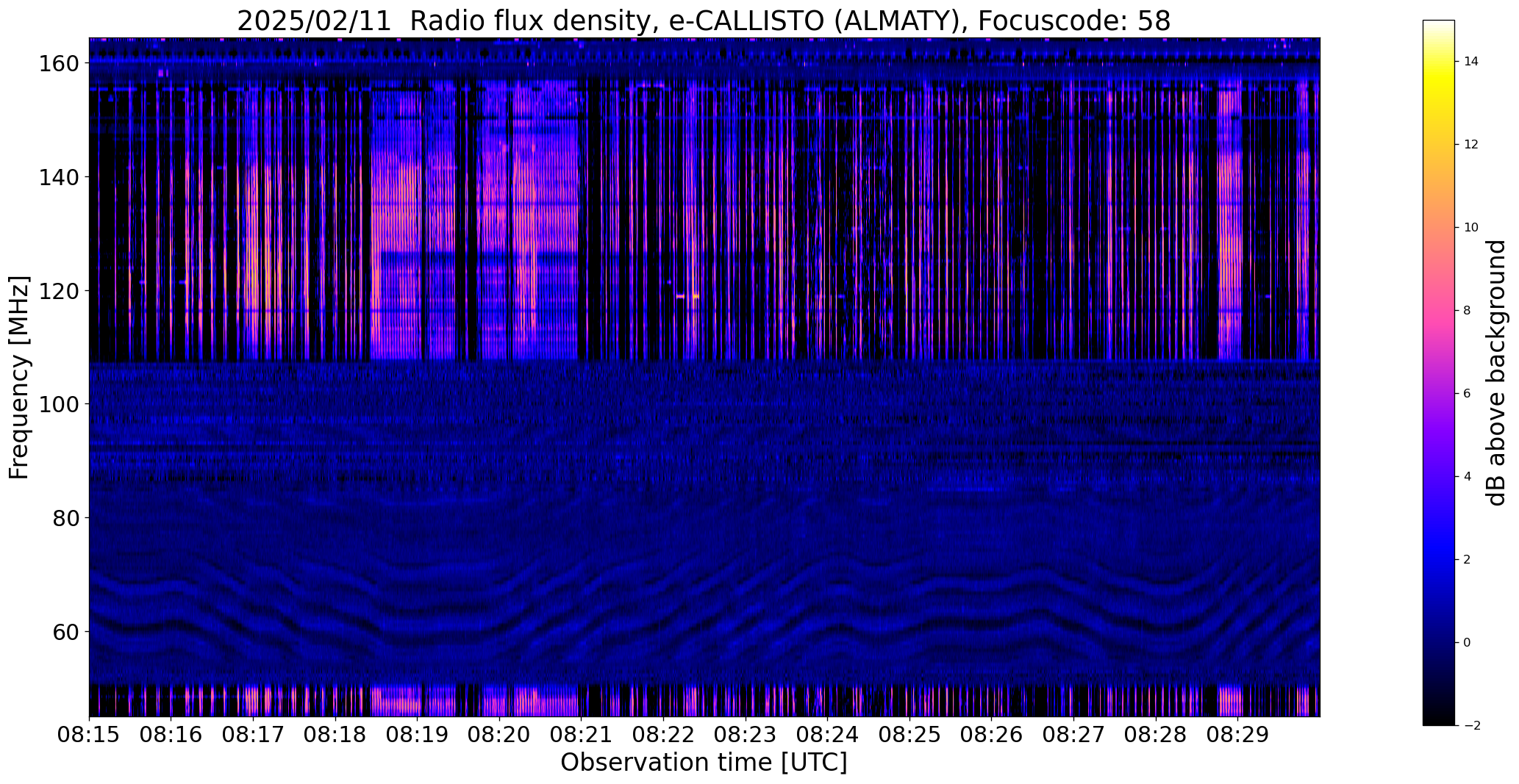The image size is (1519, 784).
Task: Click the colorbar tick label 0
Action: (x=1468, y=643)
